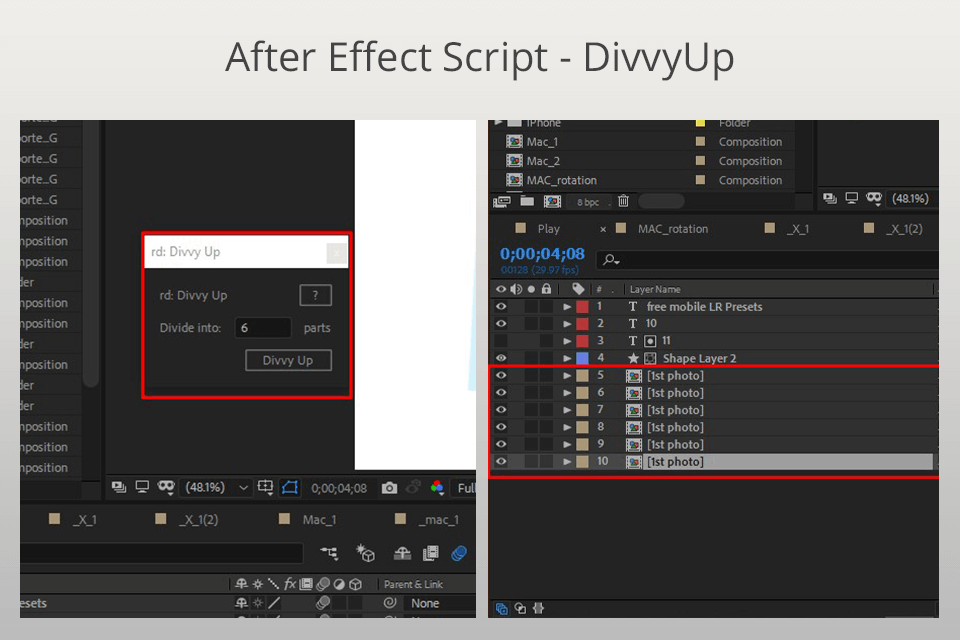The width and height of the screenshot is (960, 640).
Task: Switch to the MAC_rotation composition tab
Action: point(671,229)
